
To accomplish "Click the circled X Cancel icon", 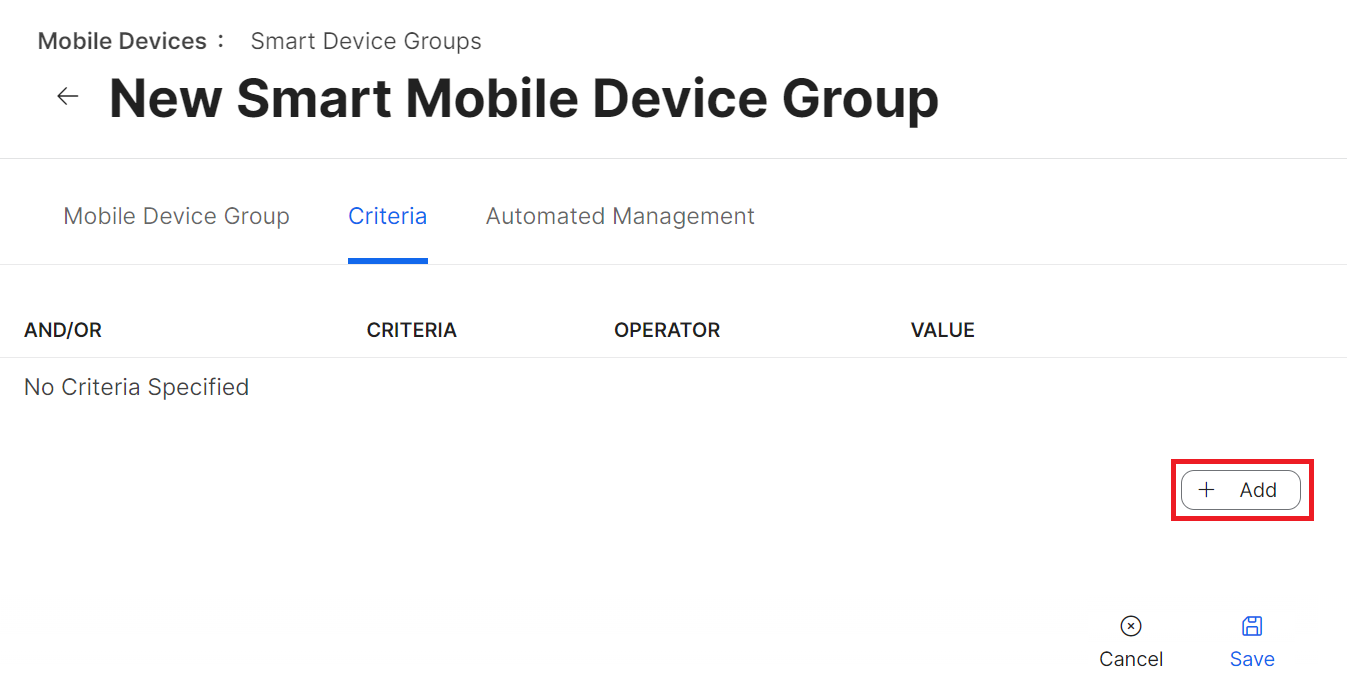I will 1131,626.
